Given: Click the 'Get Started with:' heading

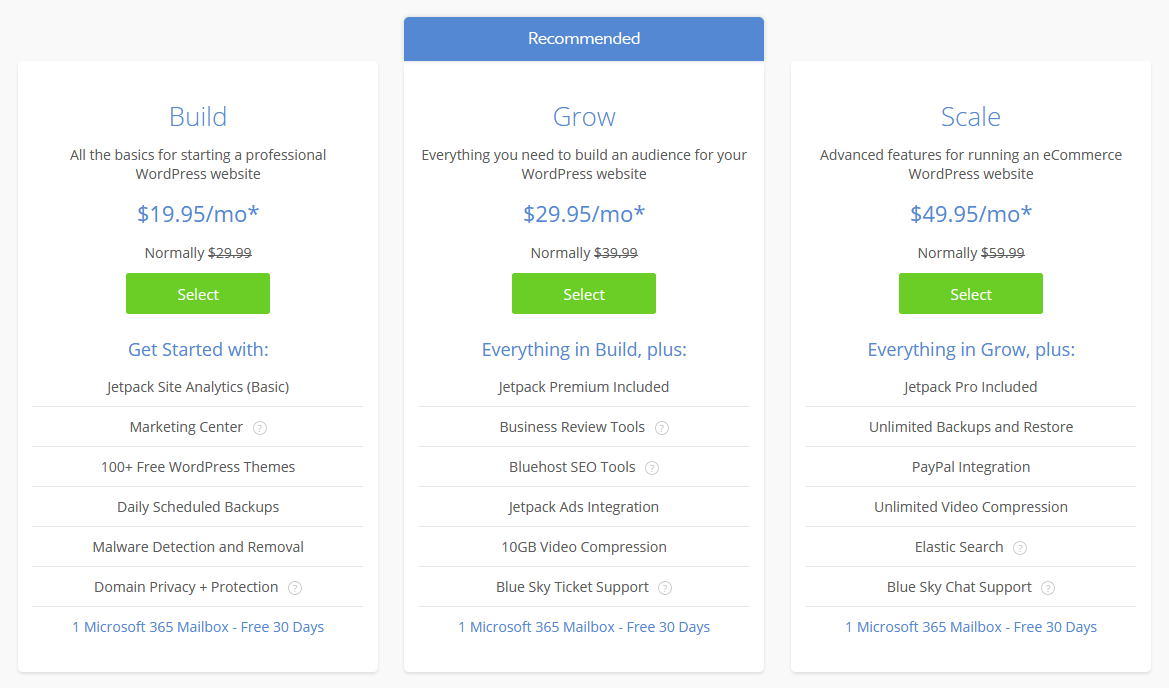Looking at the screenshot, I should pos(198,350).
